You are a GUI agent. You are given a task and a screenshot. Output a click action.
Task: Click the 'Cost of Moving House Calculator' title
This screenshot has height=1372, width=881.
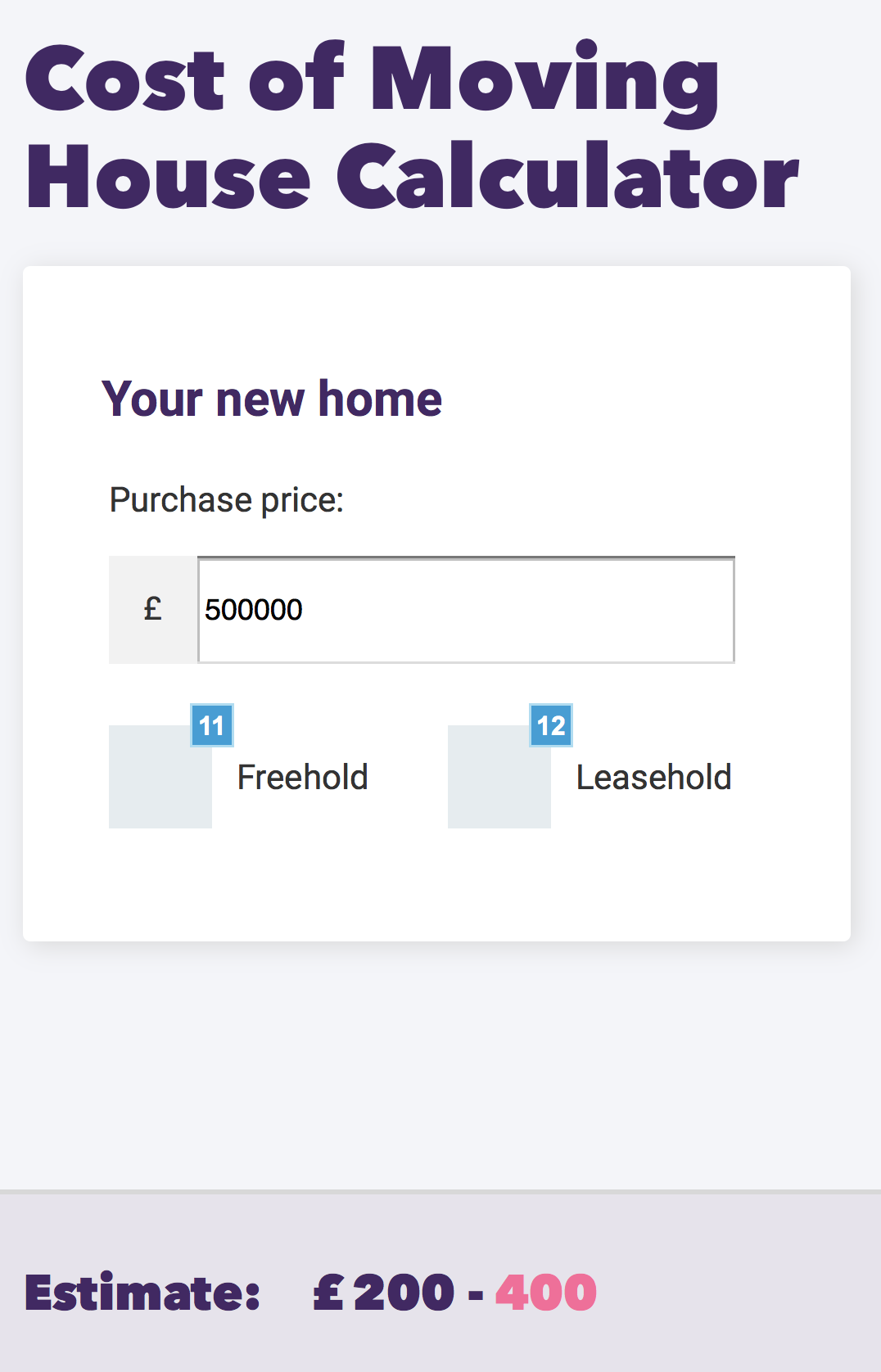[409, 127]
